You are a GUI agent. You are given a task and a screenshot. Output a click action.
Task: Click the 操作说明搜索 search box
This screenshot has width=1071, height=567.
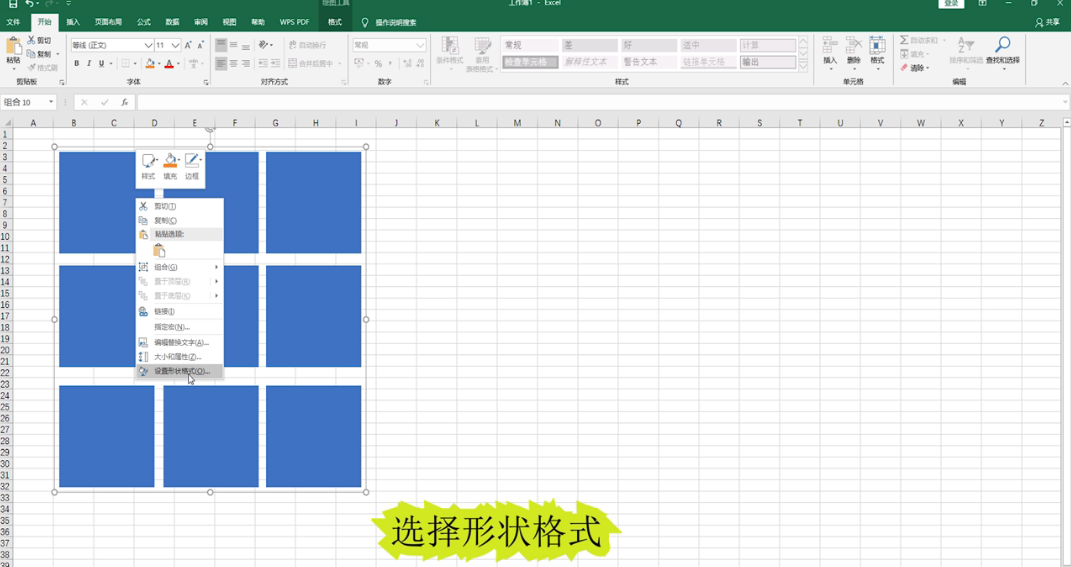[389, 23]
